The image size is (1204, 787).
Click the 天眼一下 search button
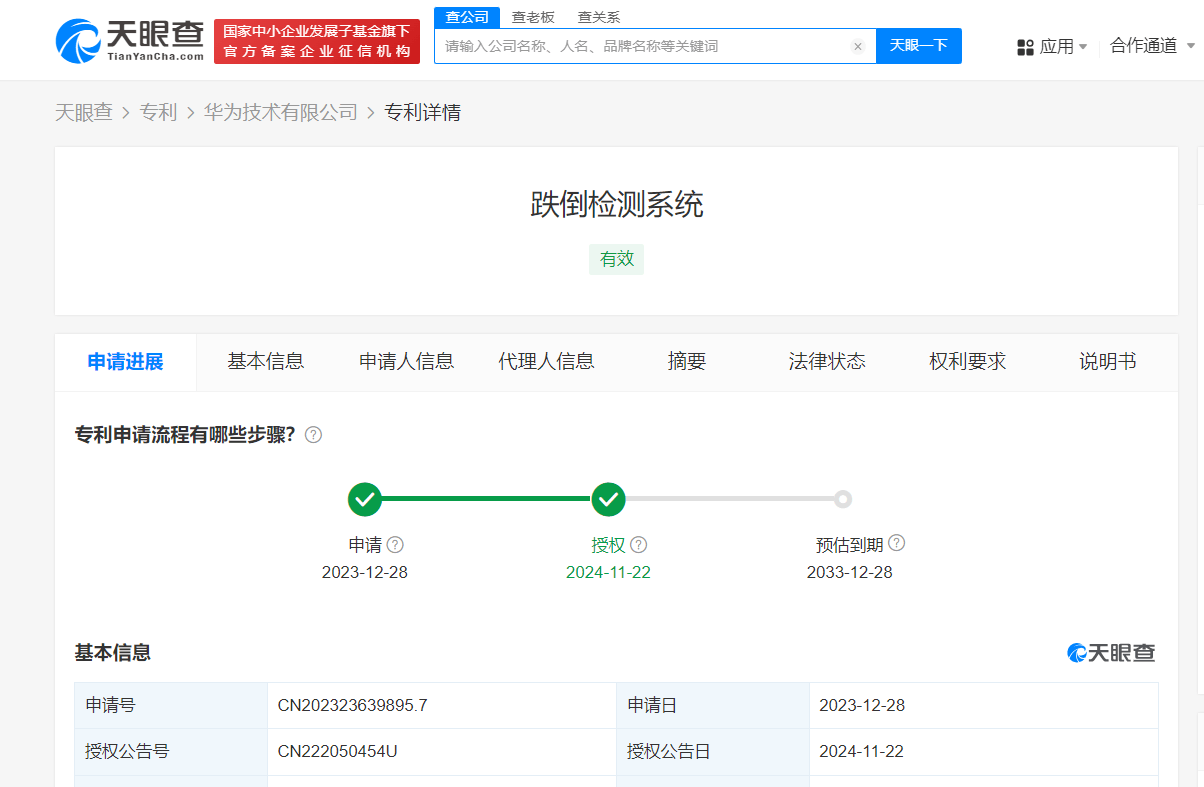pos(919,46)
